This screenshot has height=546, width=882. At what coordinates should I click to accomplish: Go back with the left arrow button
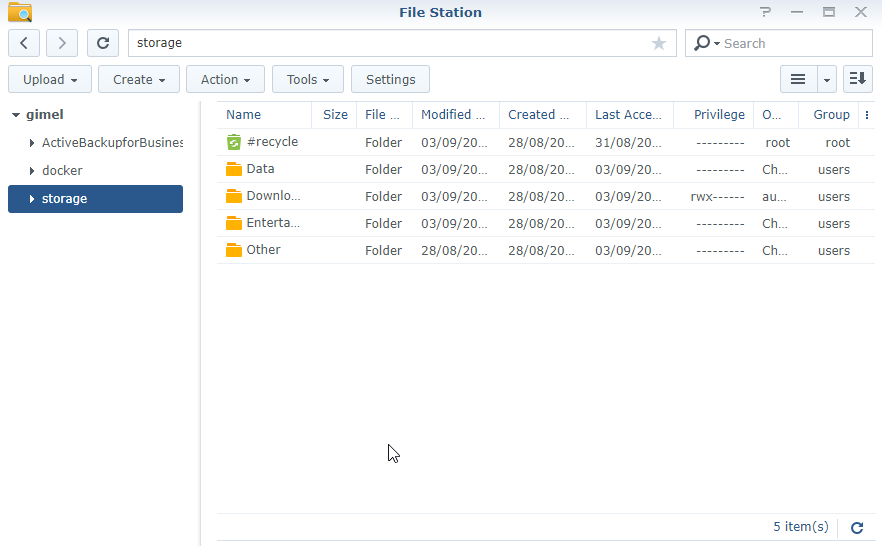(24, 43)
